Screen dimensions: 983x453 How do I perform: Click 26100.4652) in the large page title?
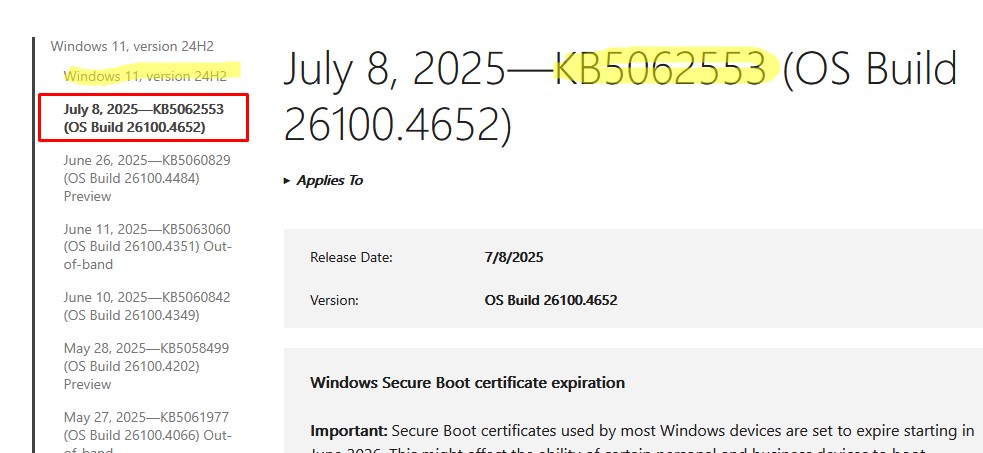point(397,125)
